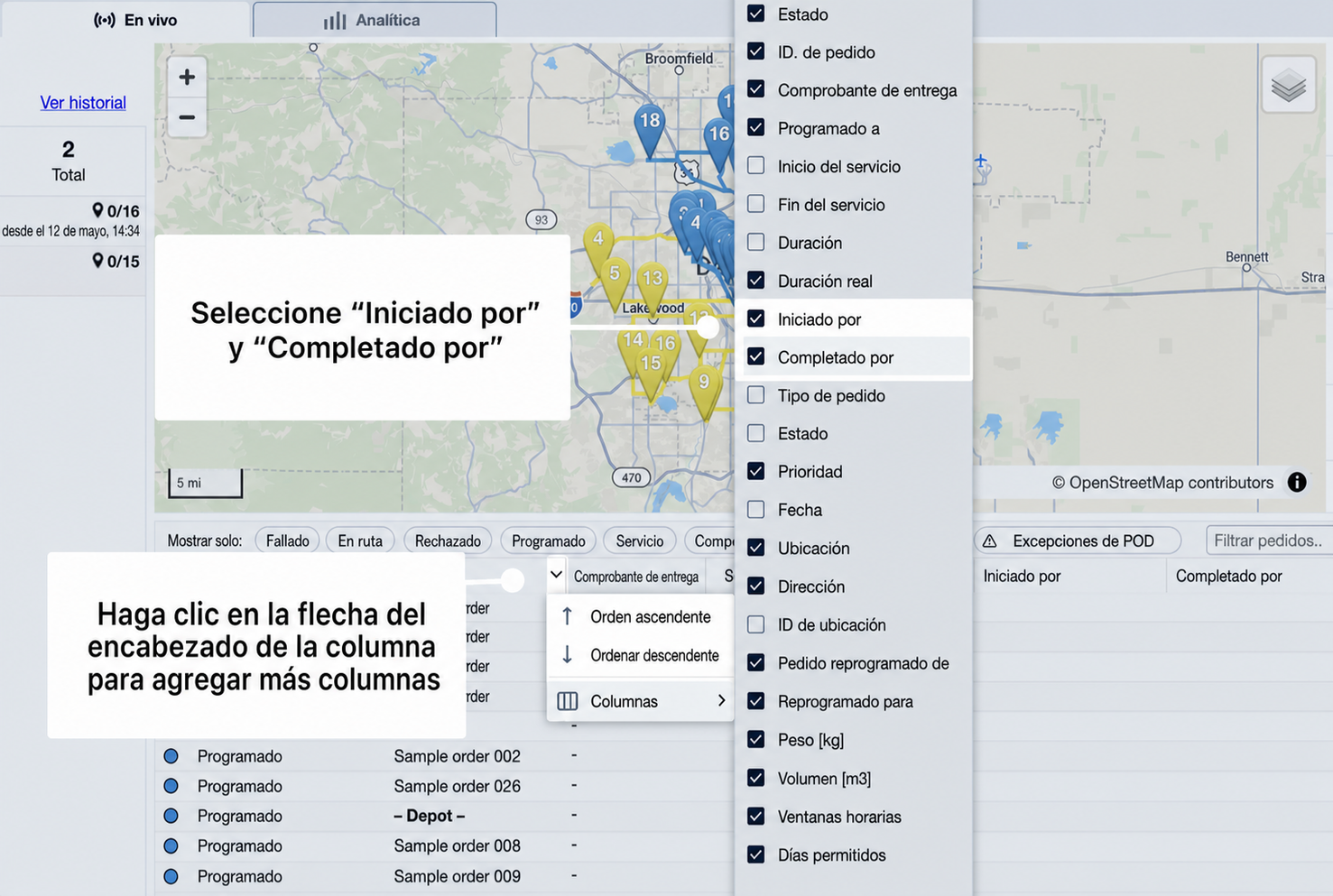The image size is (1333, 896).
Task: Click the status dot for Sample order 009
Action: [171, 876]
